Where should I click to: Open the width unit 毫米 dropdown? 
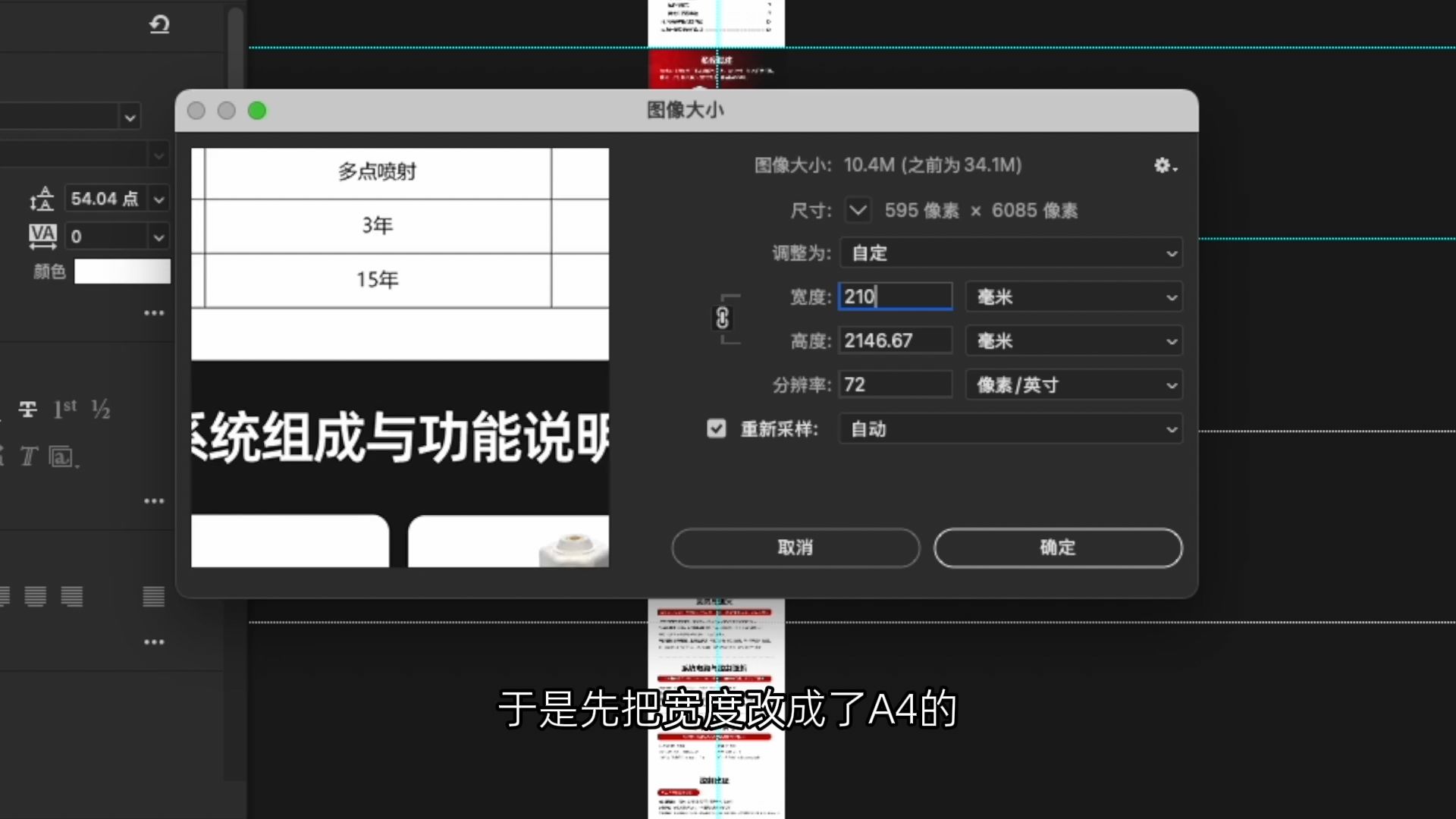pos(1074,297)
